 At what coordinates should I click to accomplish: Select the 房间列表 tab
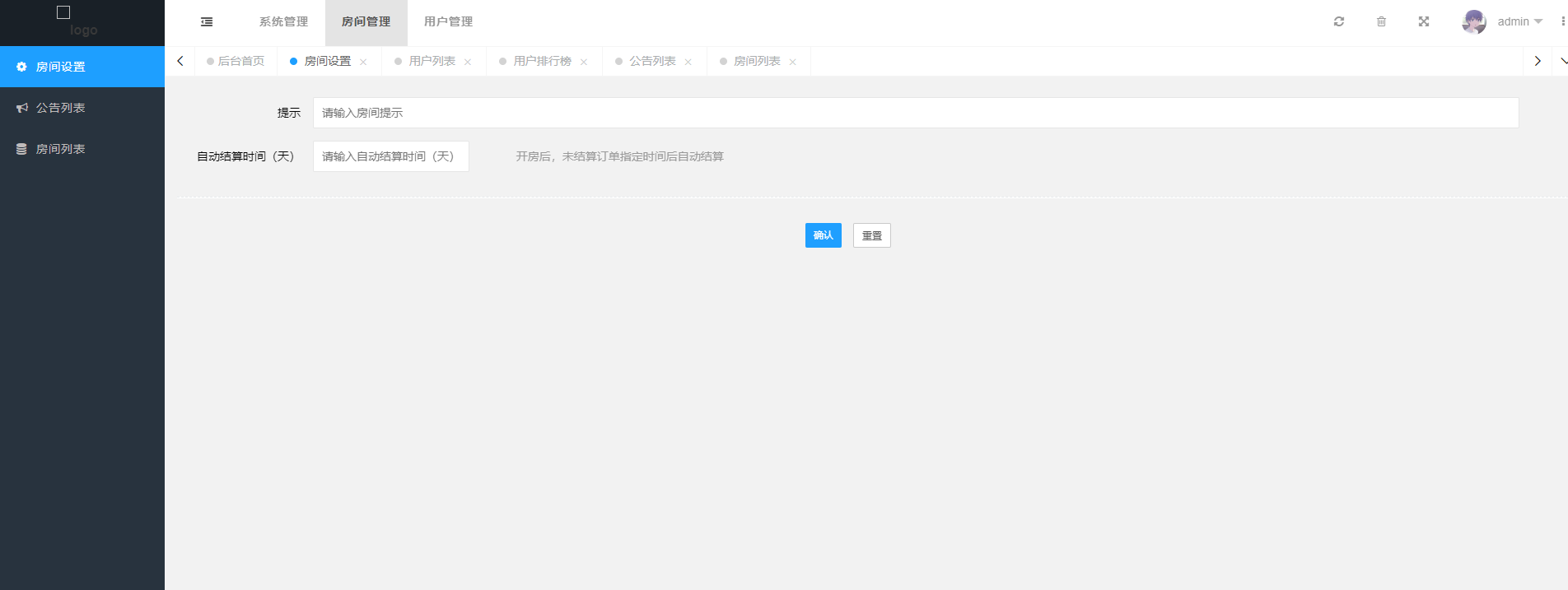click(x=758, y=61)
